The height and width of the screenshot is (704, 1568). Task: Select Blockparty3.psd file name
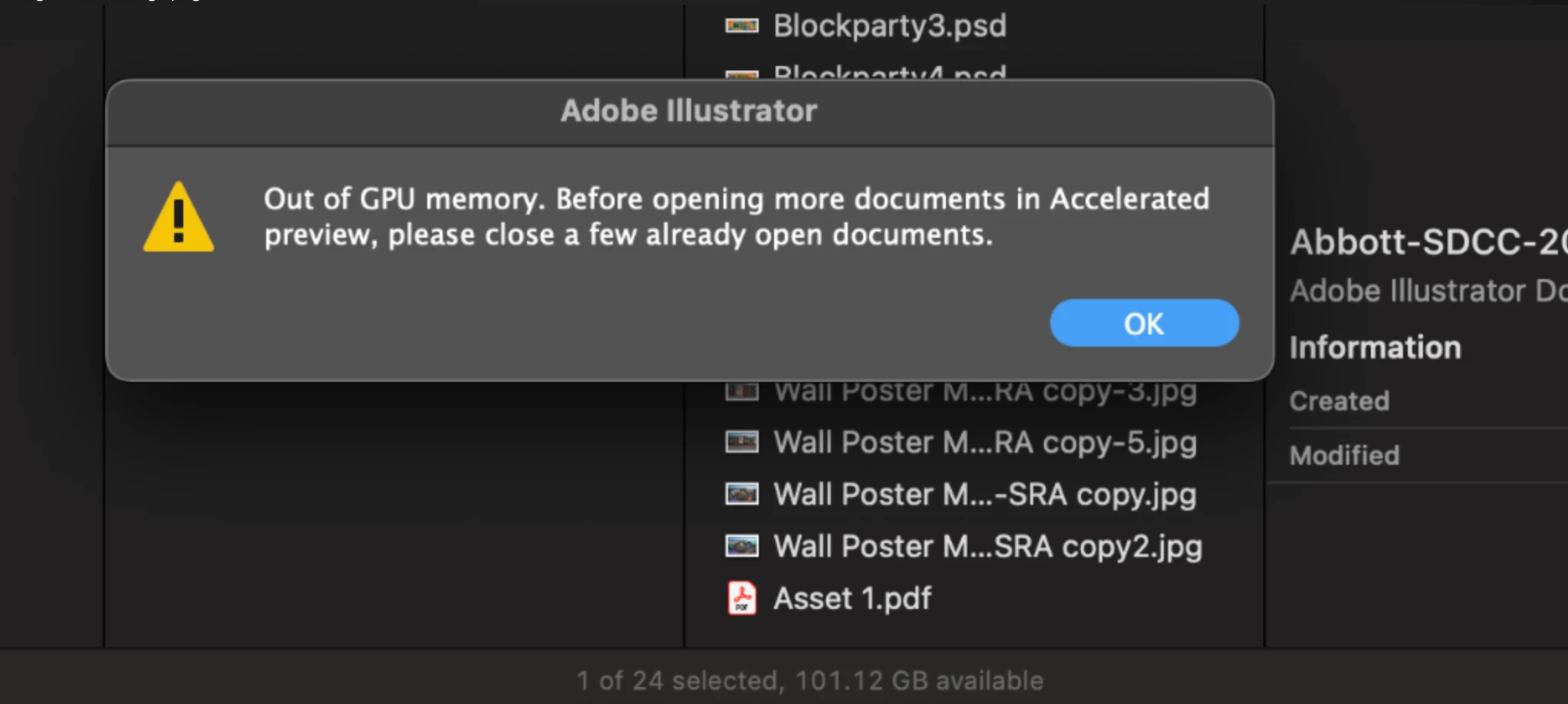click(890, 26)
